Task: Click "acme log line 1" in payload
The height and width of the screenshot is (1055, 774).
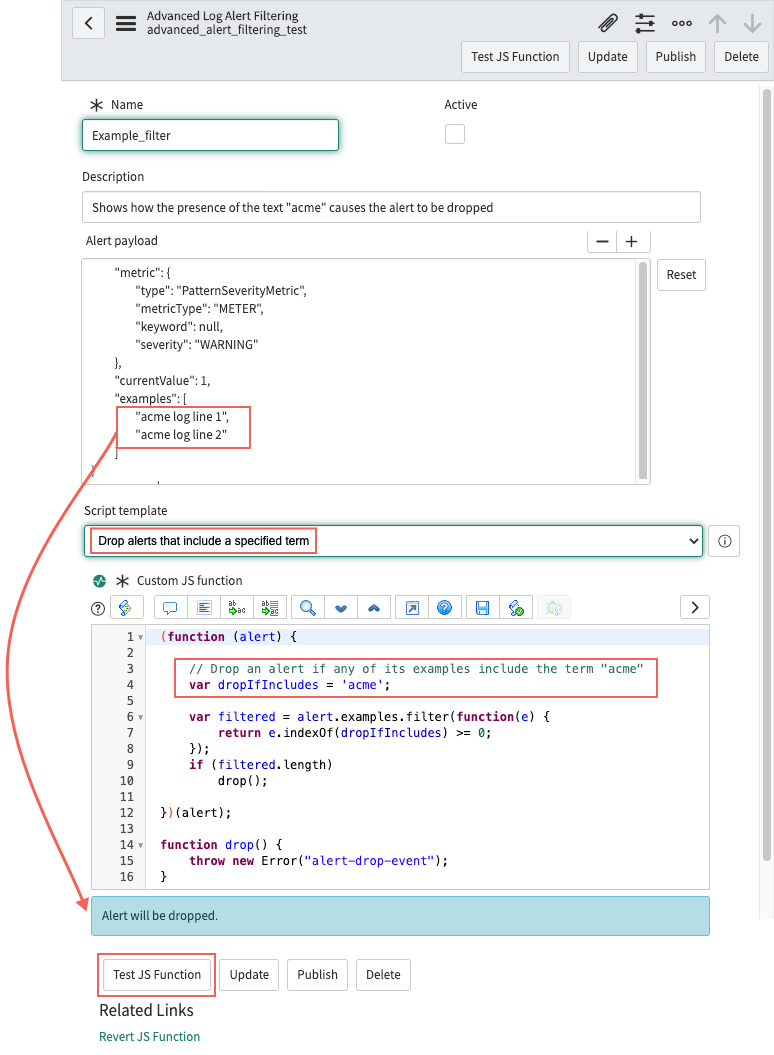Action: (x=182, y=417)
